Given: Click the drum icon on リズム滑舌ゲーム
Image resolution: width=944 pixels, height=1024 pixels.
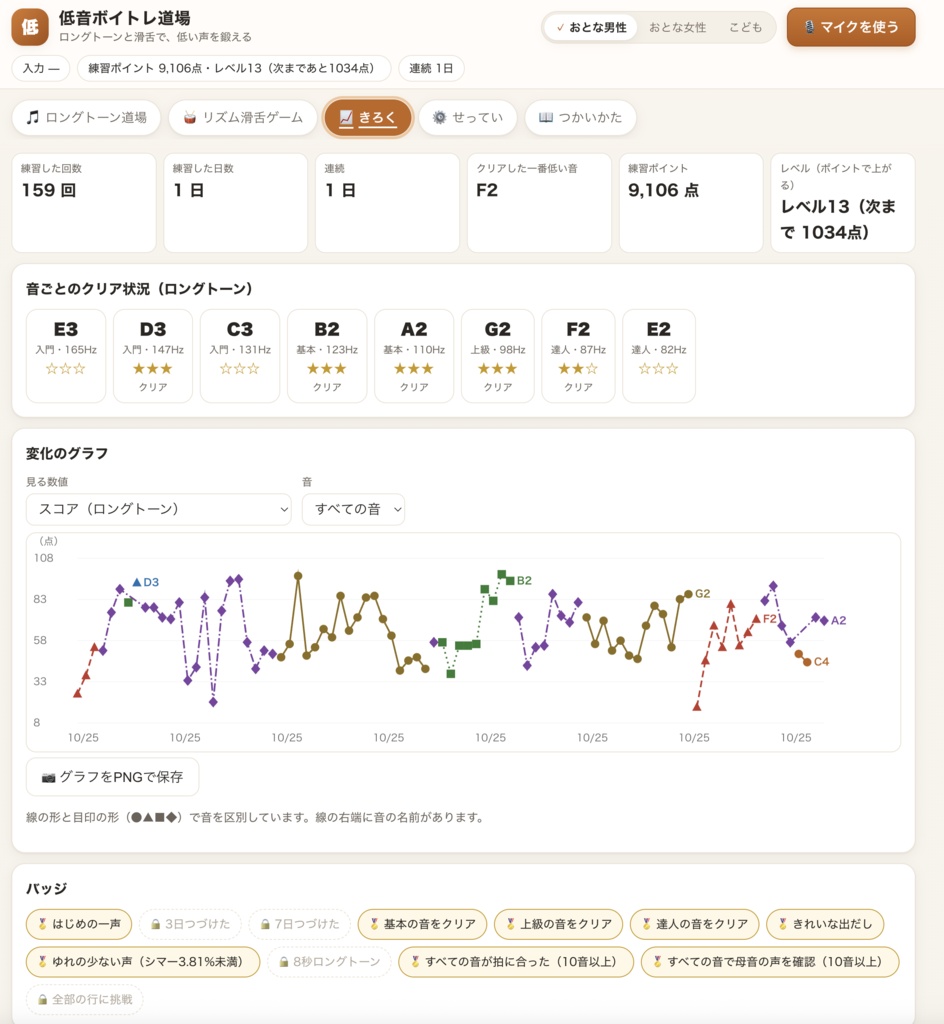Looking at the screenshot, I should [190, 118].
